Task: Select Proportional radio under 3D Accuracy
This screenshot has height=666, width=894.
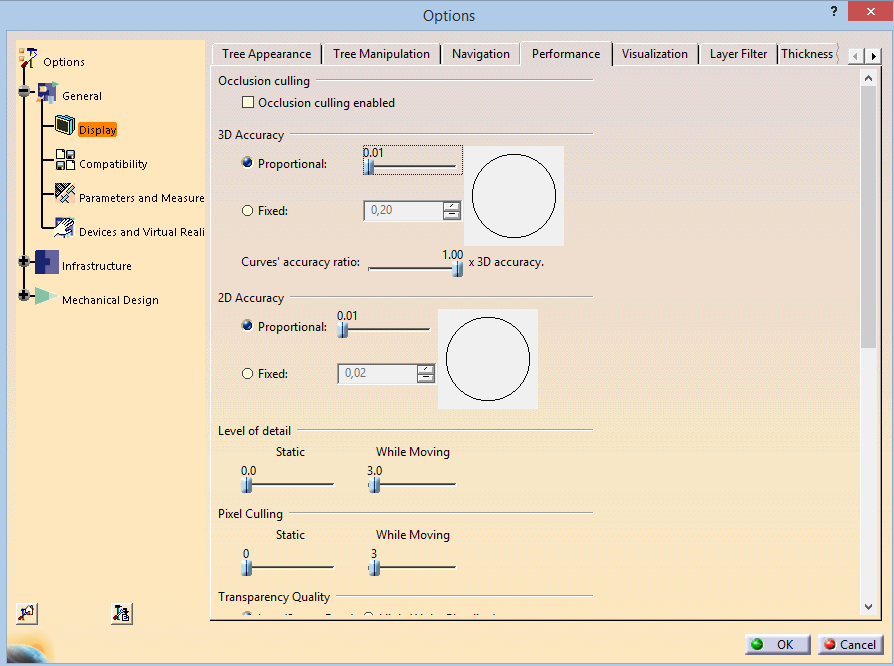Action: pyautogui.click(x=247, y=163)
